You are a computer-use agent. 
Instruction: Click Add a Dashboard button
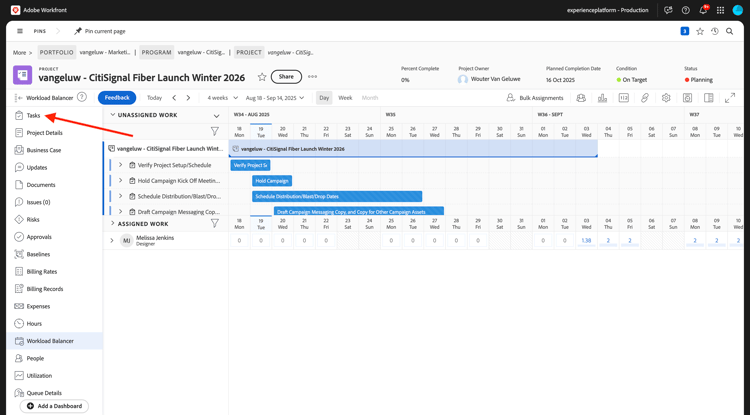[x=54, y=406]
